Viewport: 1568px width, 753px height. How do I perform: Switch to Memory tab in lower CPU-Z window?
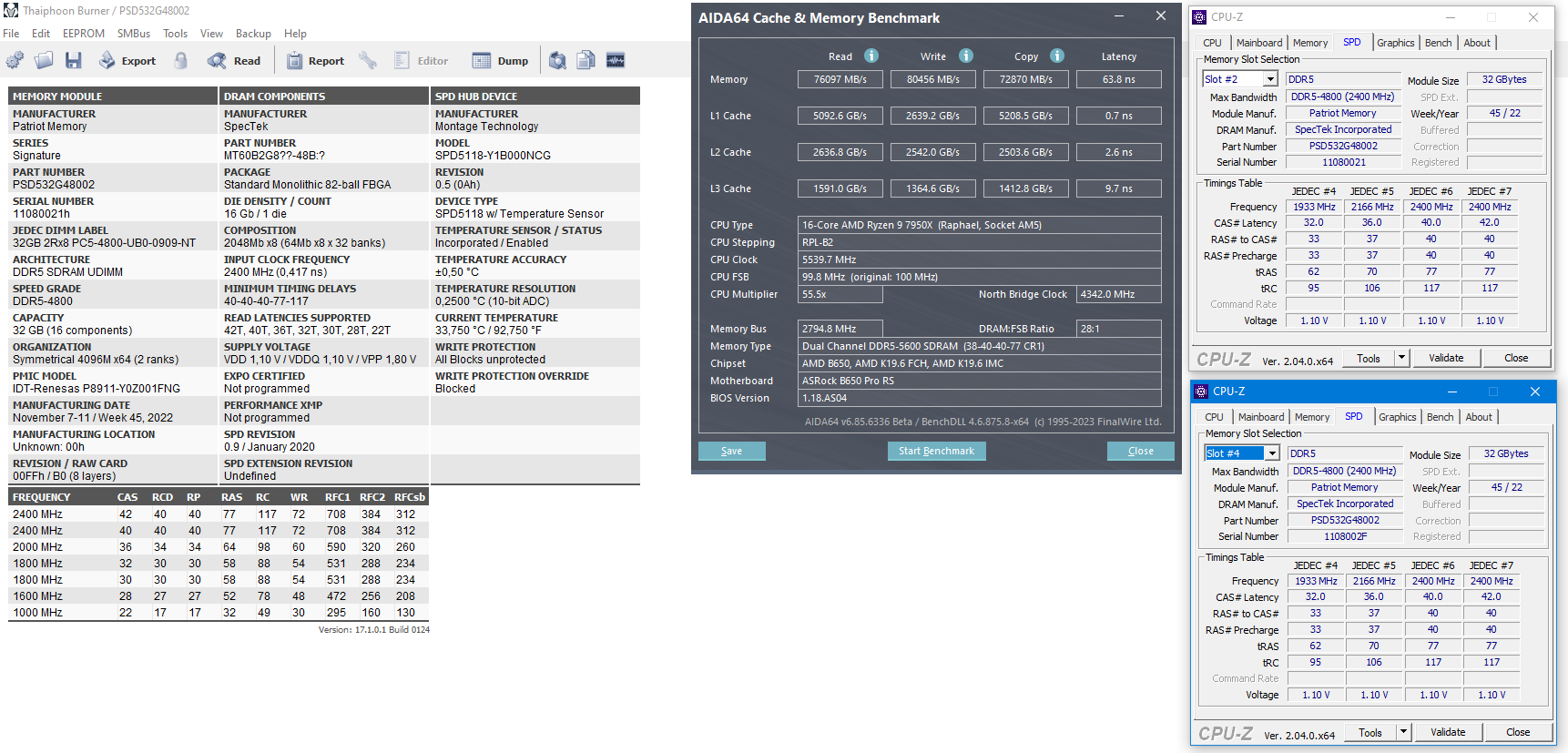pos(1312,417)
